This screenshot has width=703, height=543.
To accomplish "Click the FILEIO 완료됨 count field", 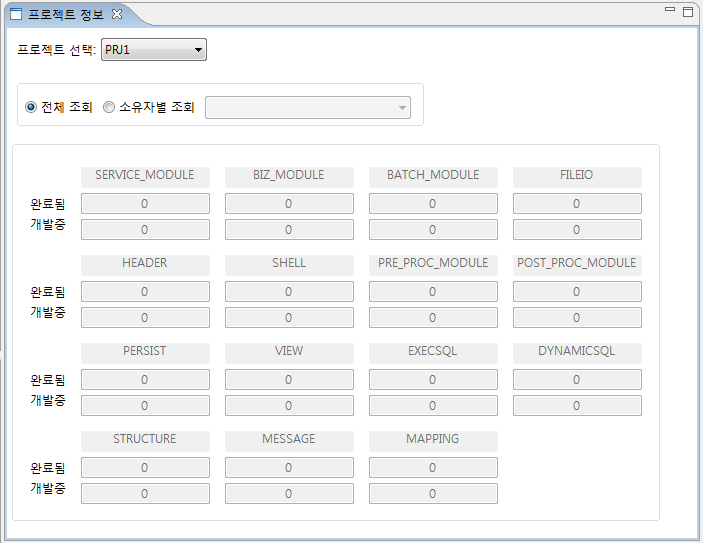I will pos(577,204).
